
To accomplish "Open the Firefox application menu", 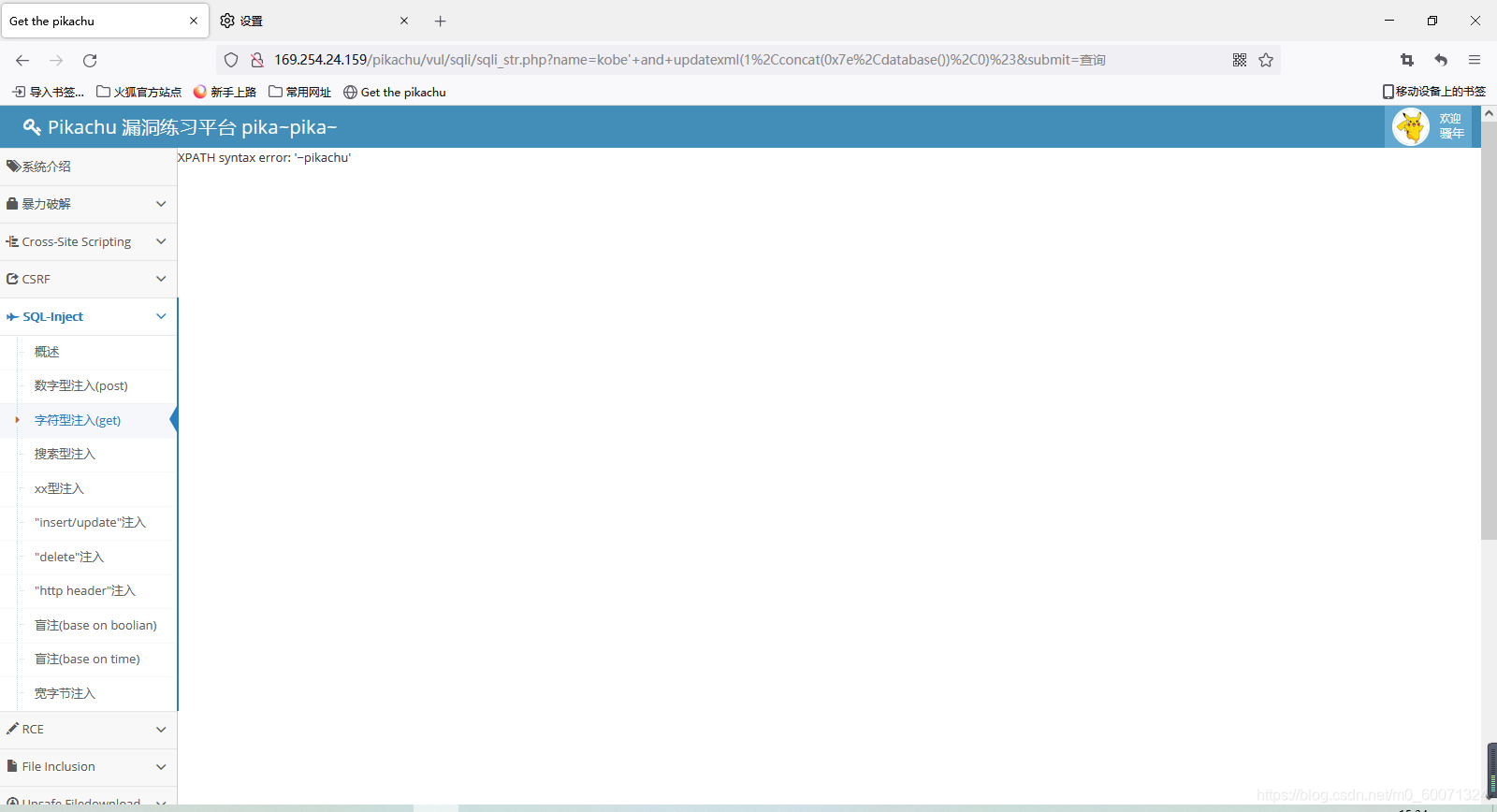I will 1475,60.
